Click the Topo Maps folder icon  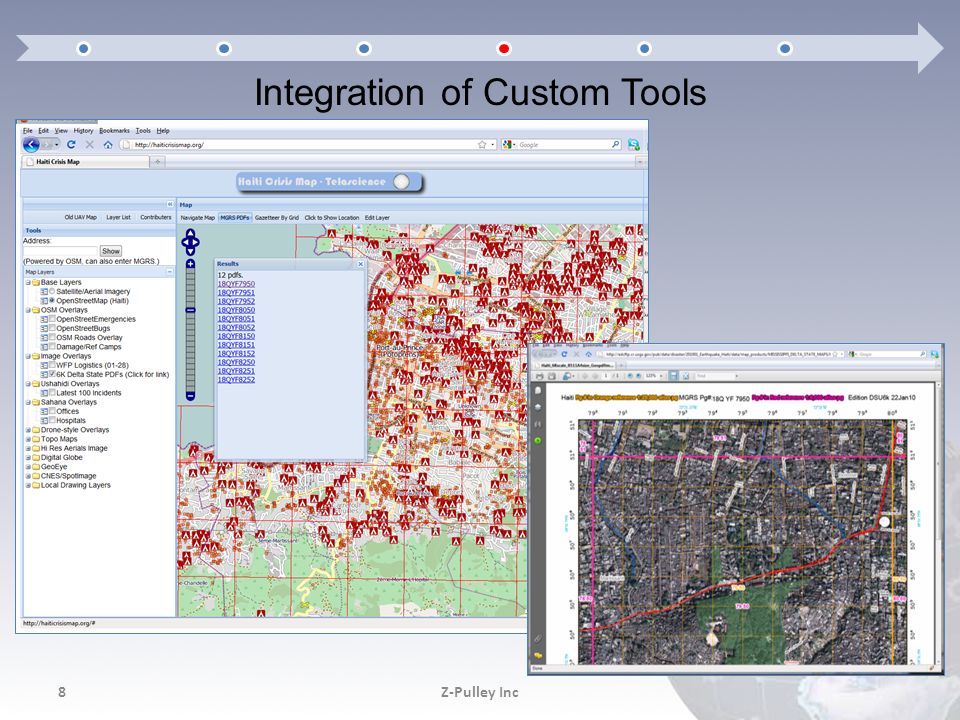click(36, 439)
